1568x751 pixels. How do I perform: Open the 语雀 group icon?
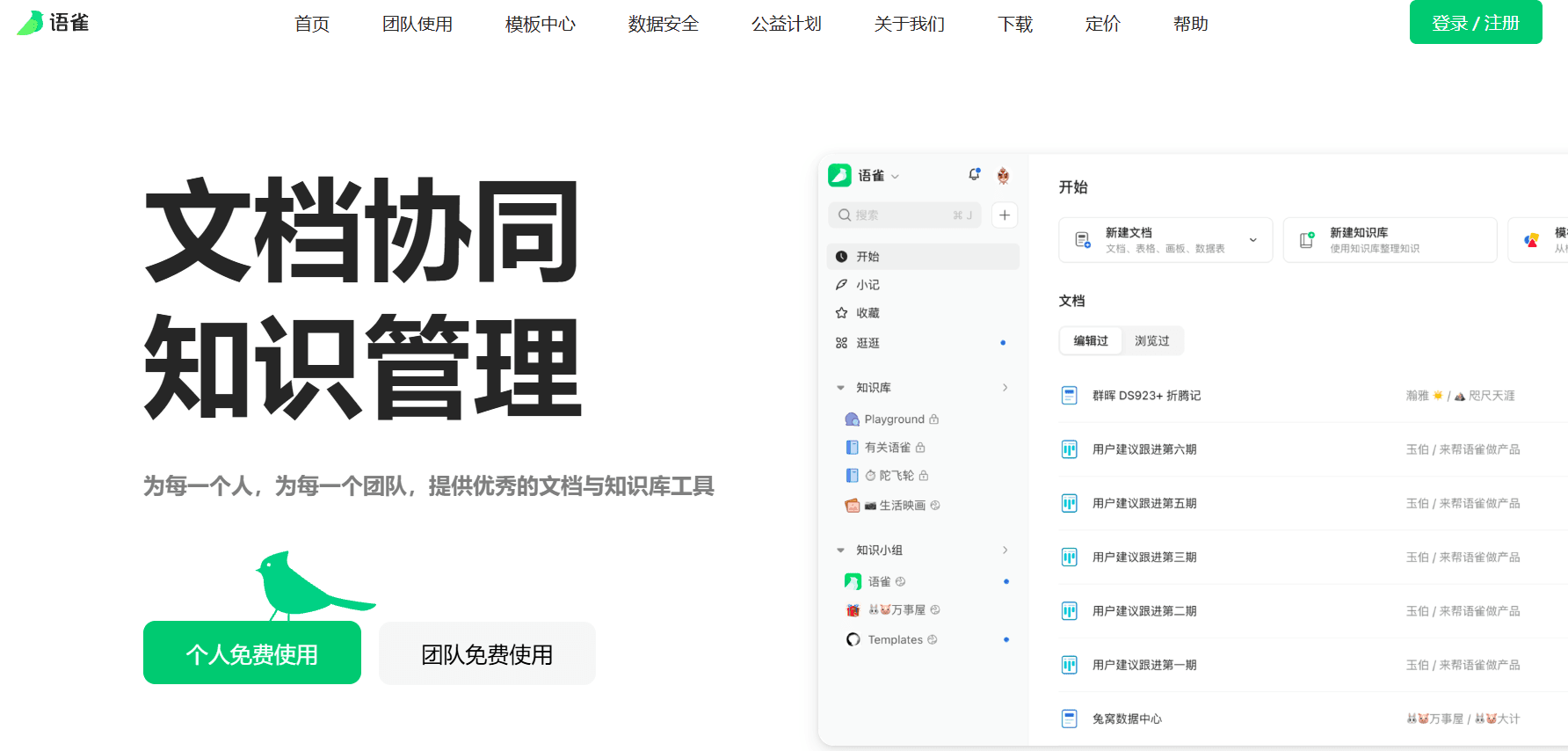(x=853, y=581)
